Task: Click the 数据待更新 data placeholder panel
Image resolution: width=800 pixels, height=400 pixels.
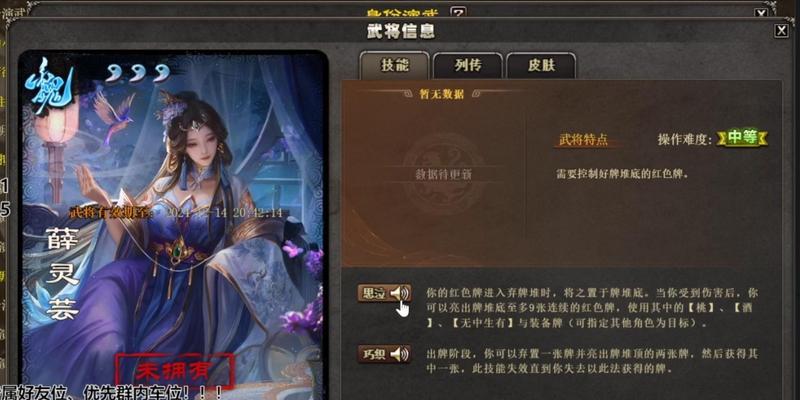Action: [x=442, y=174]
